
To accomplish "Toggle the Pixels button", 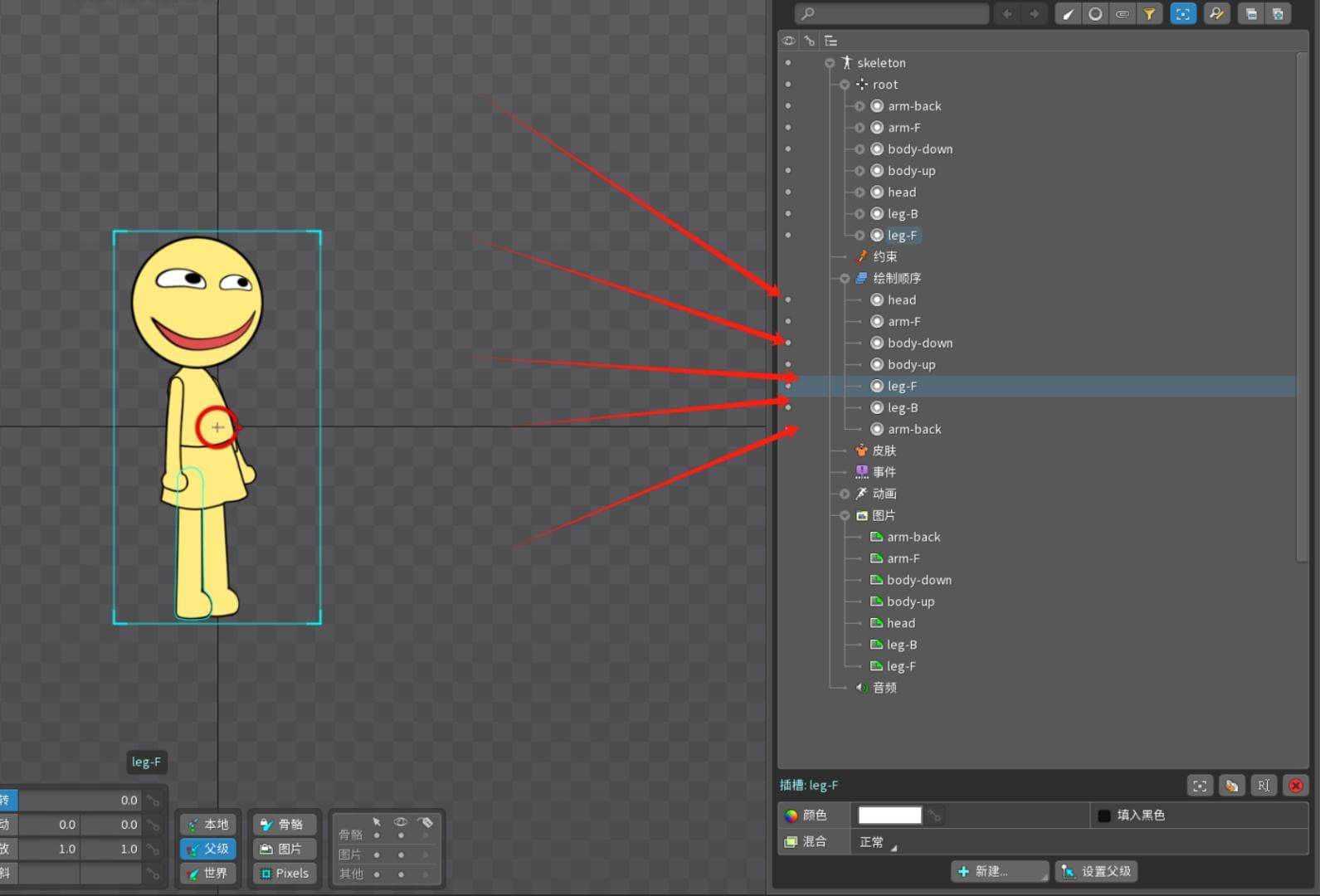I will tap(285, 874).
